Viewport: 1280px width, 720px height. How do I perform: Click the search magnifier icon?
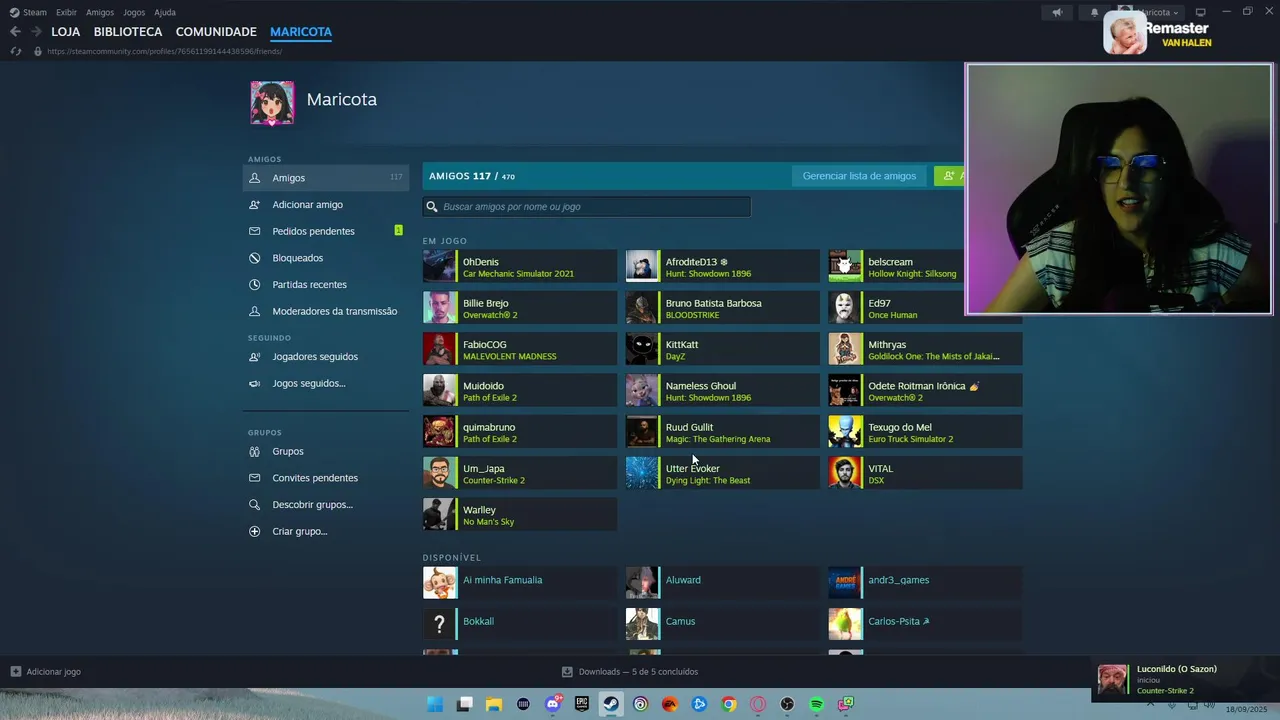(x=432, y=207)
